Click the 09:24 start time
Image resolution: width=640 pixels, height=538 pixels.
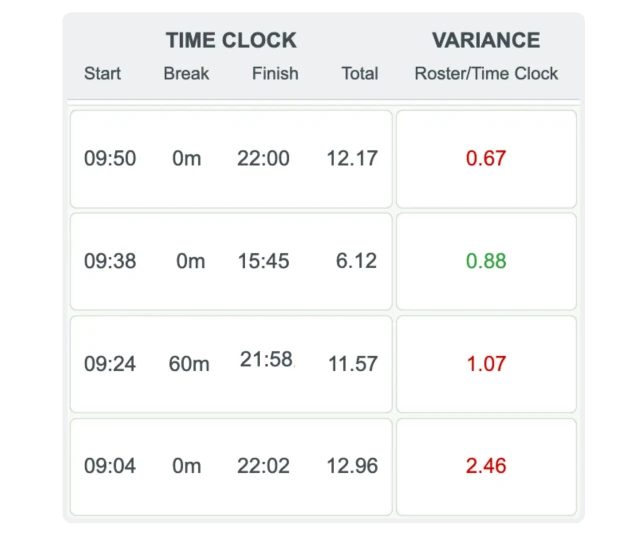click(x=110, y=364)
